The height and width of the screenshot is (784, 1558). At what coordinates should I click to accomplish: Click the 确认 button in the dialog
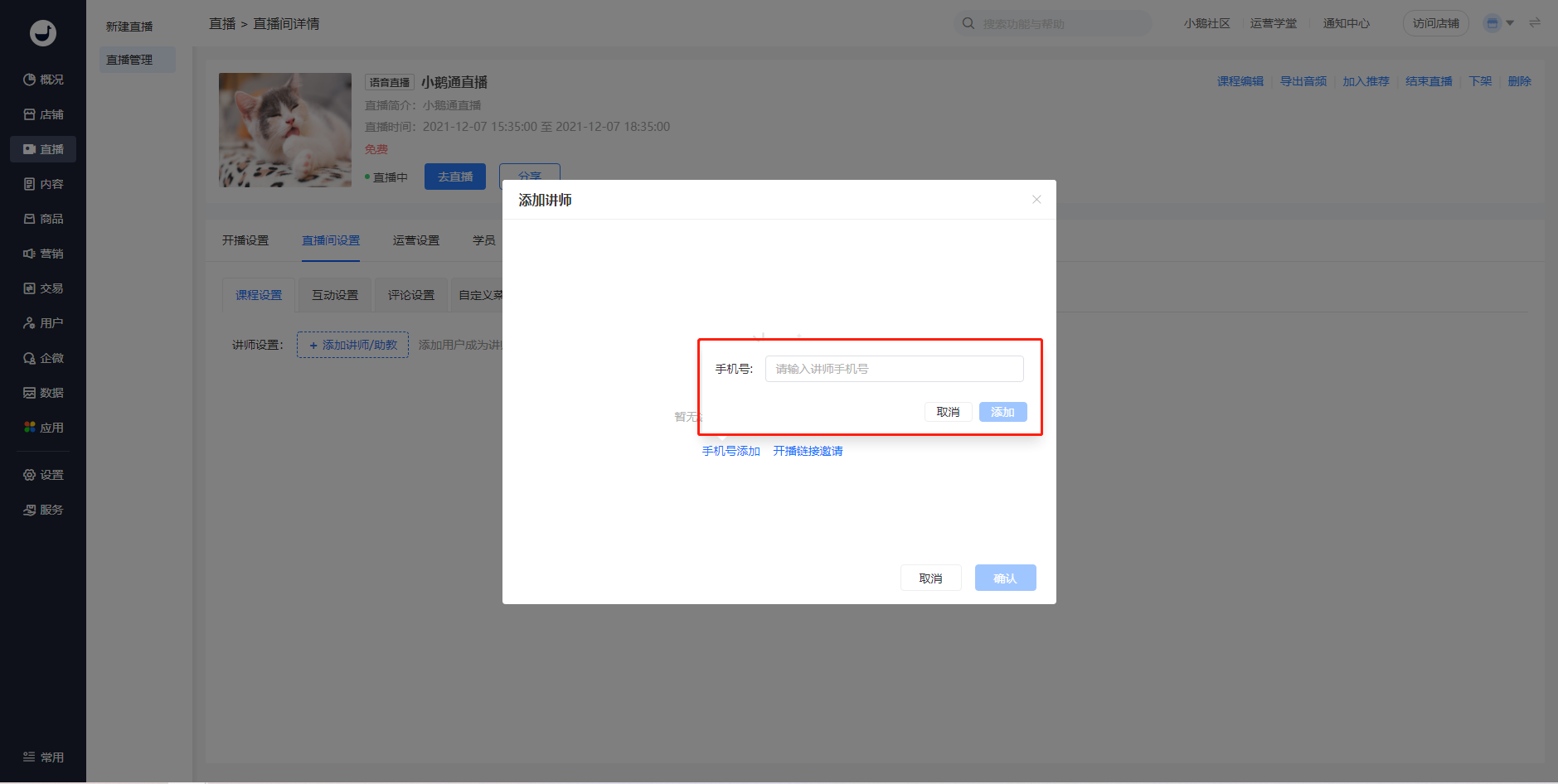click(1005, 578)
